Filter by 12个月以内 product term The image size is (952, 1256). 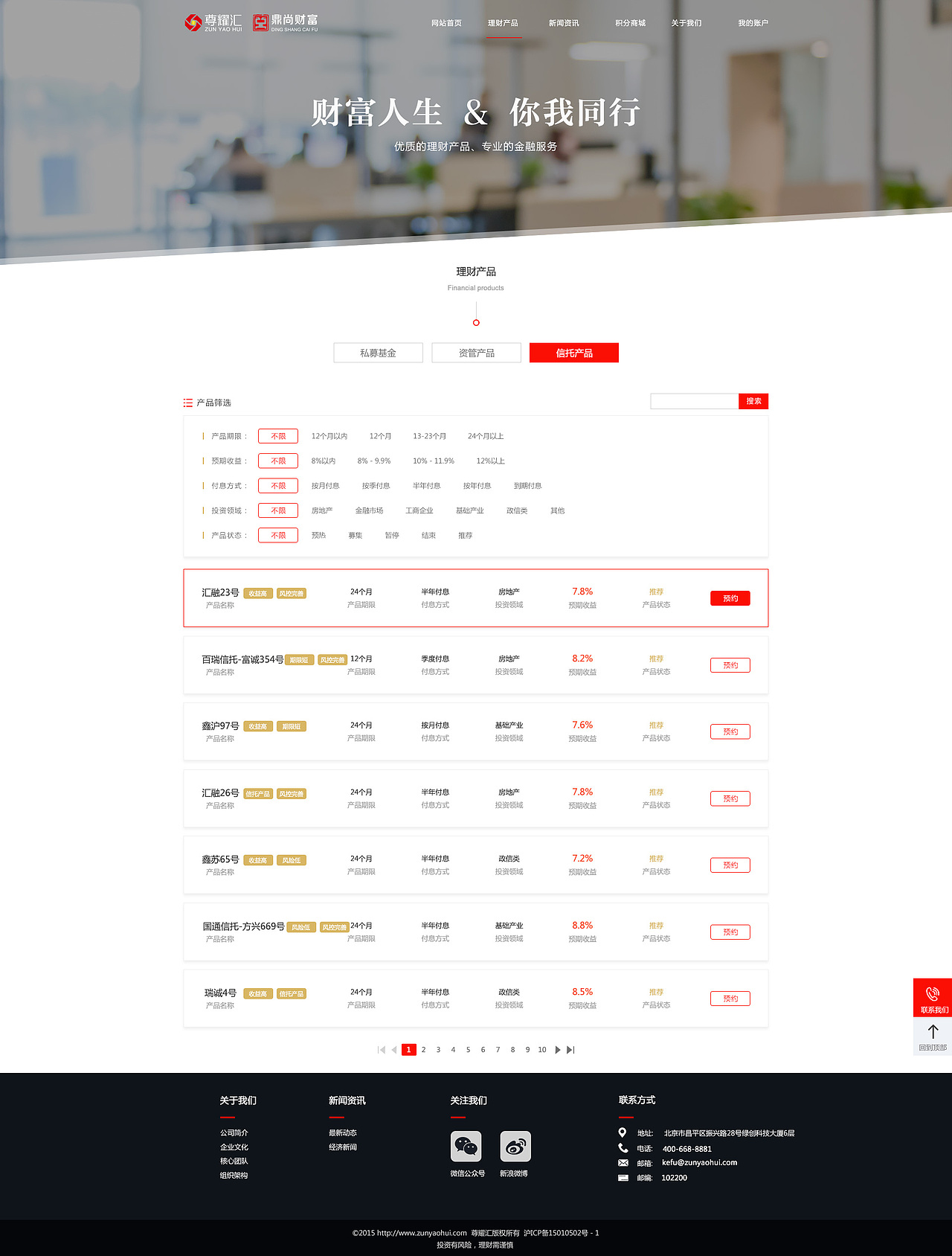pyautogui.click(x=329, y=436)
